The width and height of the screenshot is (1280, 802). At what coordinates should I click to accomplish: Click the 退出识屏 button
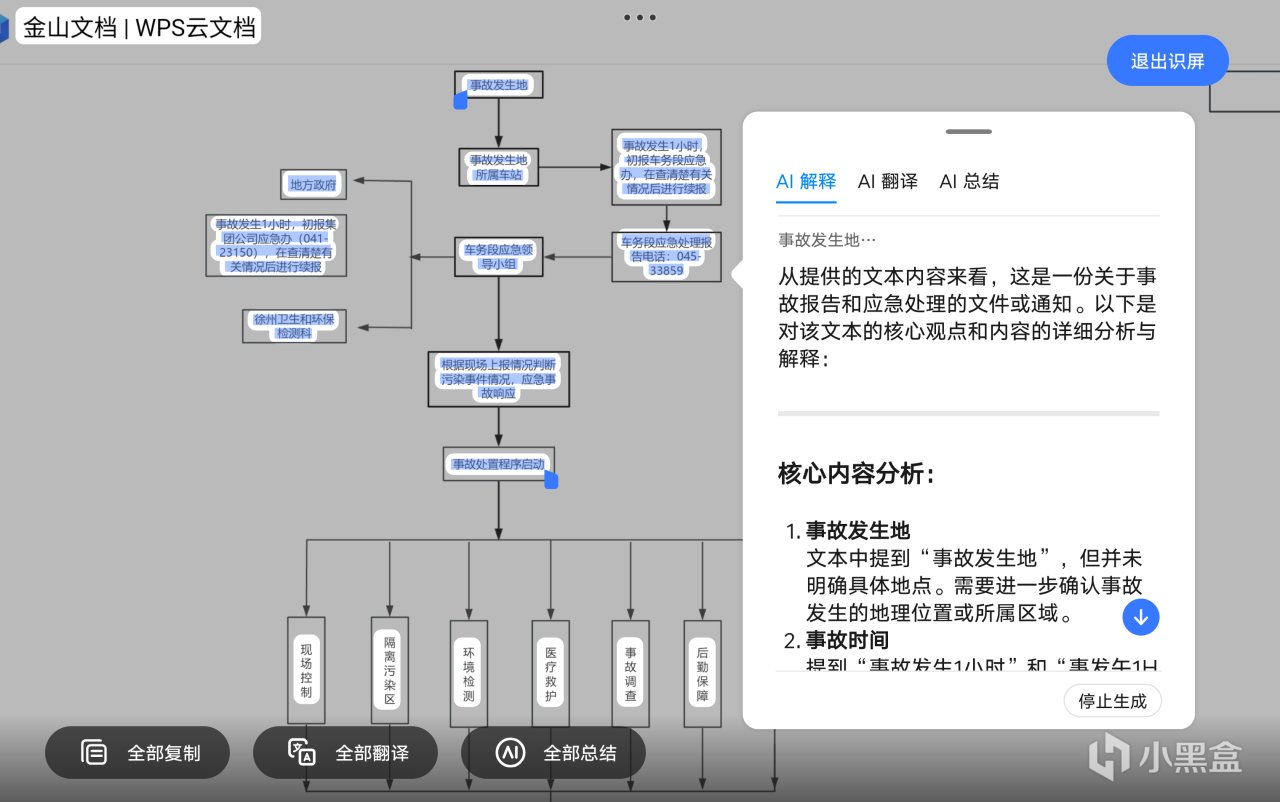coord(1167,61)
